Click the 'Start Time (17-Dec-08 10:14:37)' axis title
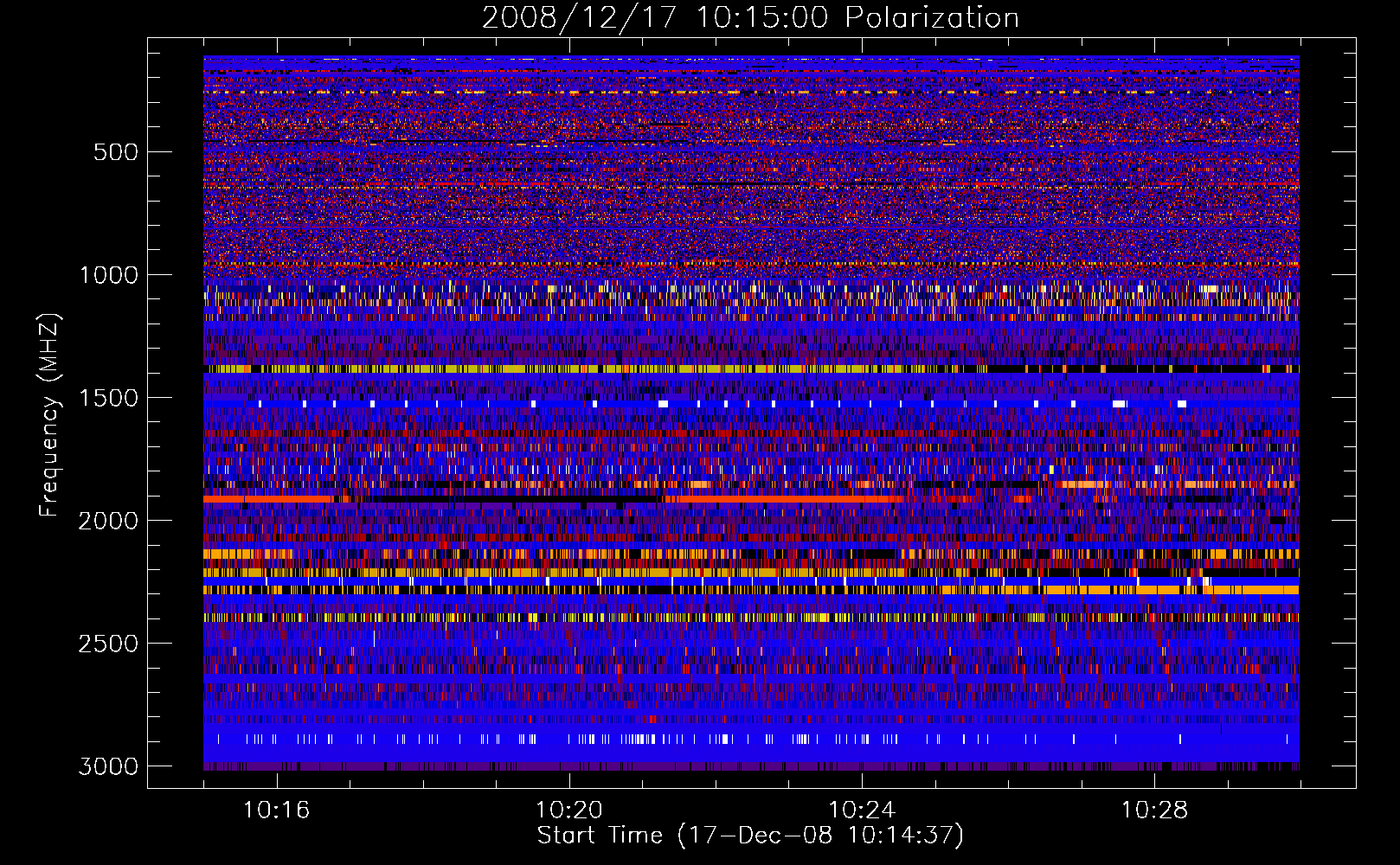The height and width of the screenshot is (865, 1400). 750,836
